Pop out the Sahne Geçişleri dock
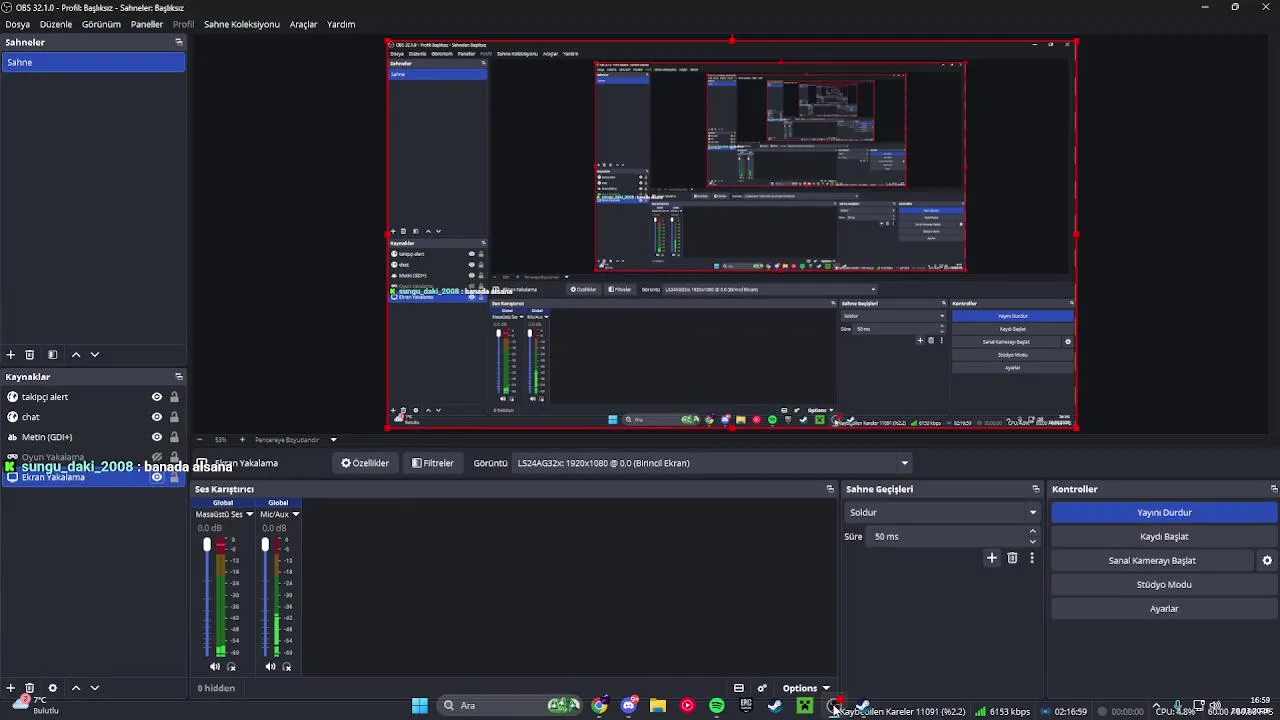This screenshot has height=720, width=1280. coord(1036,489)
